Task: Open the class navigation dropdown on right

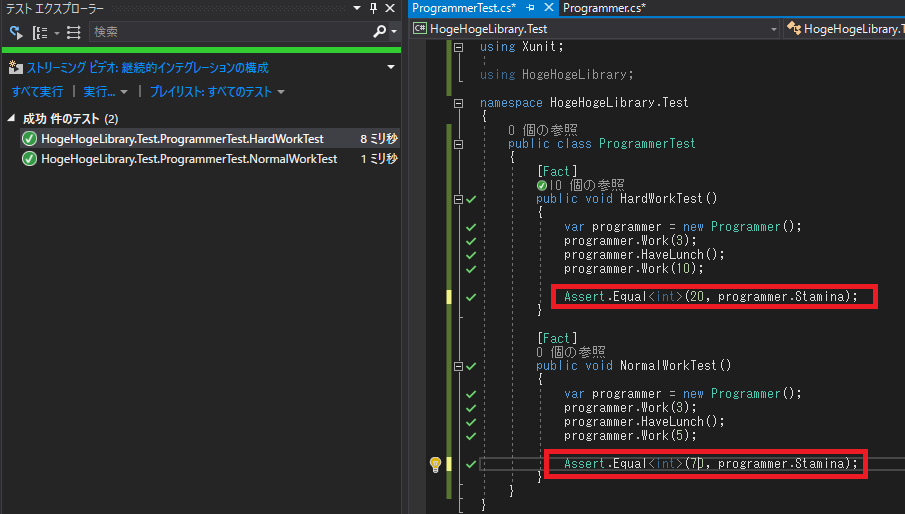Action: (844, 29)
